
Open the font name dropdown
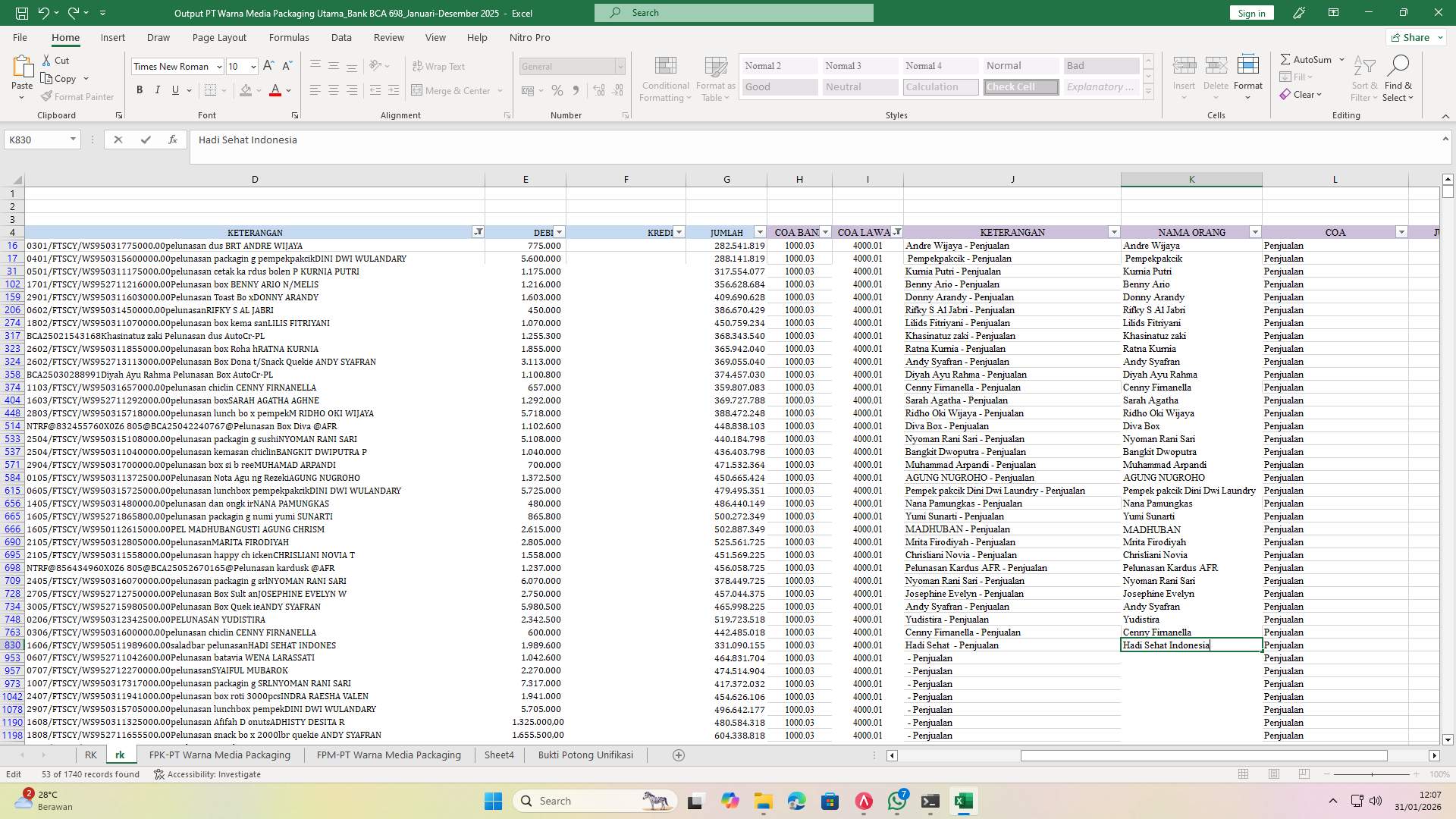click(x=219, y=67)
